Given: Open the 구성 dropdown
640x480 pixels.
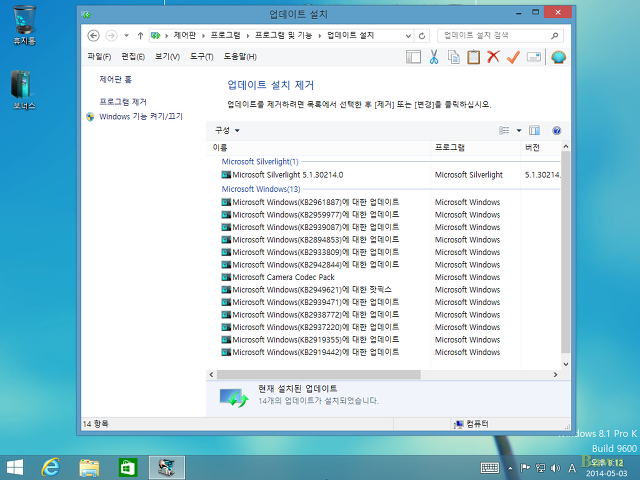Looking at the screenshot, I should point(227,130).
